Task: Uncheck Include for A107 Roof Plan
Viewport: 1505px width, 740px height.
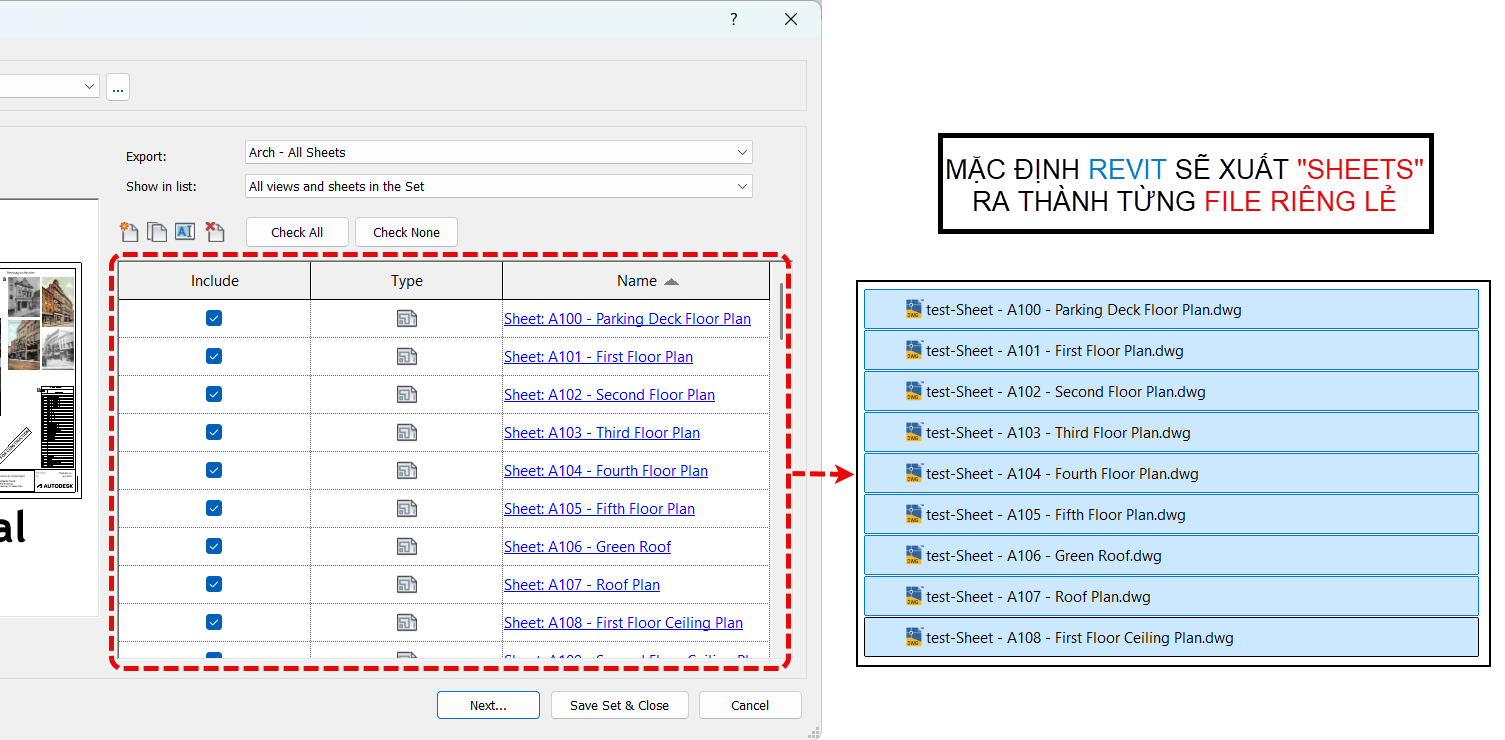Action: point(214,584)
